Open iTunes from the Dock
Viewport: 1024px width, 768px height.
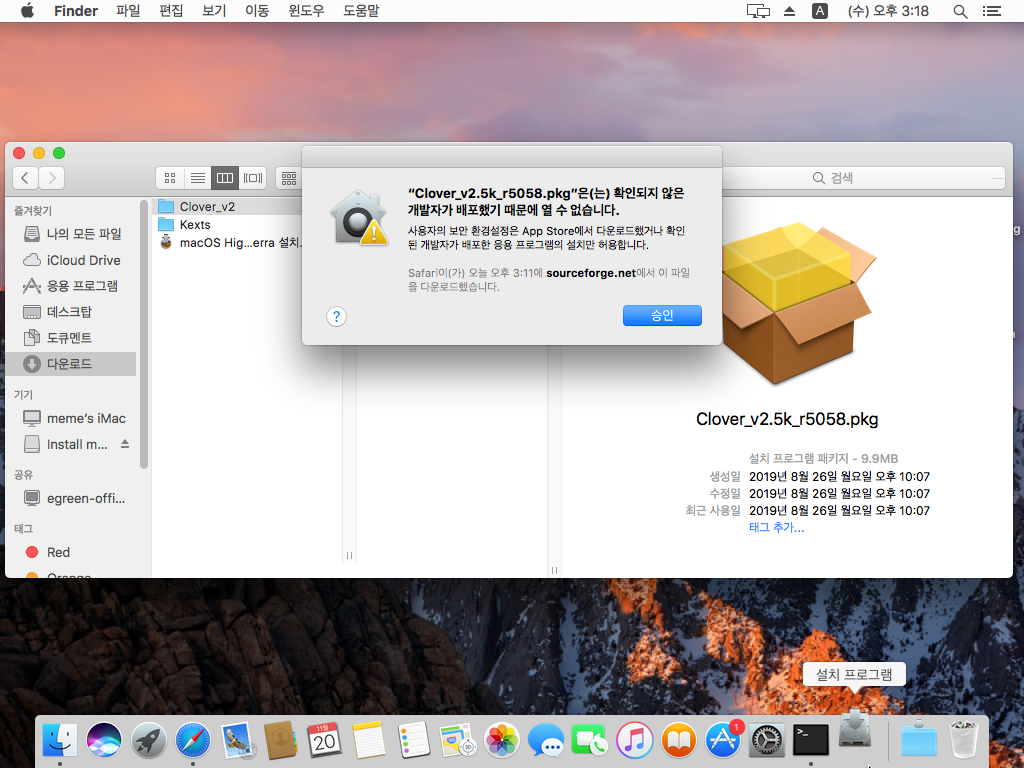click(x=634, y=741)
